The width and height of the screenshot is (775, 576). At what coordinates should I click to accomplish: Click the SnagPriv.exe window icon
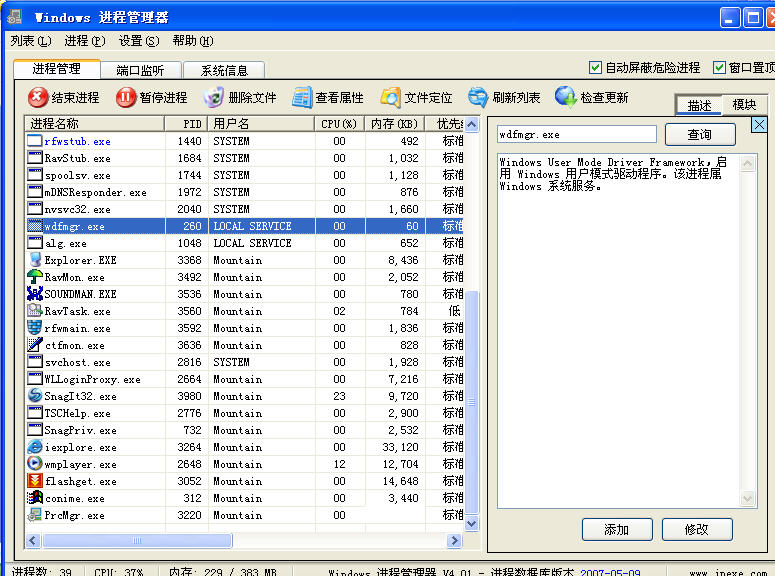(x=35, y=430)
